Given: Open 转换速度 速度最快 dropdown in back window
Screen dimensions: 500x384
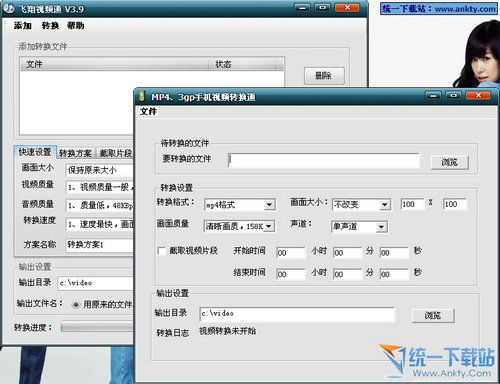Looking at the screenshot, I should click(x=100, y=224).
